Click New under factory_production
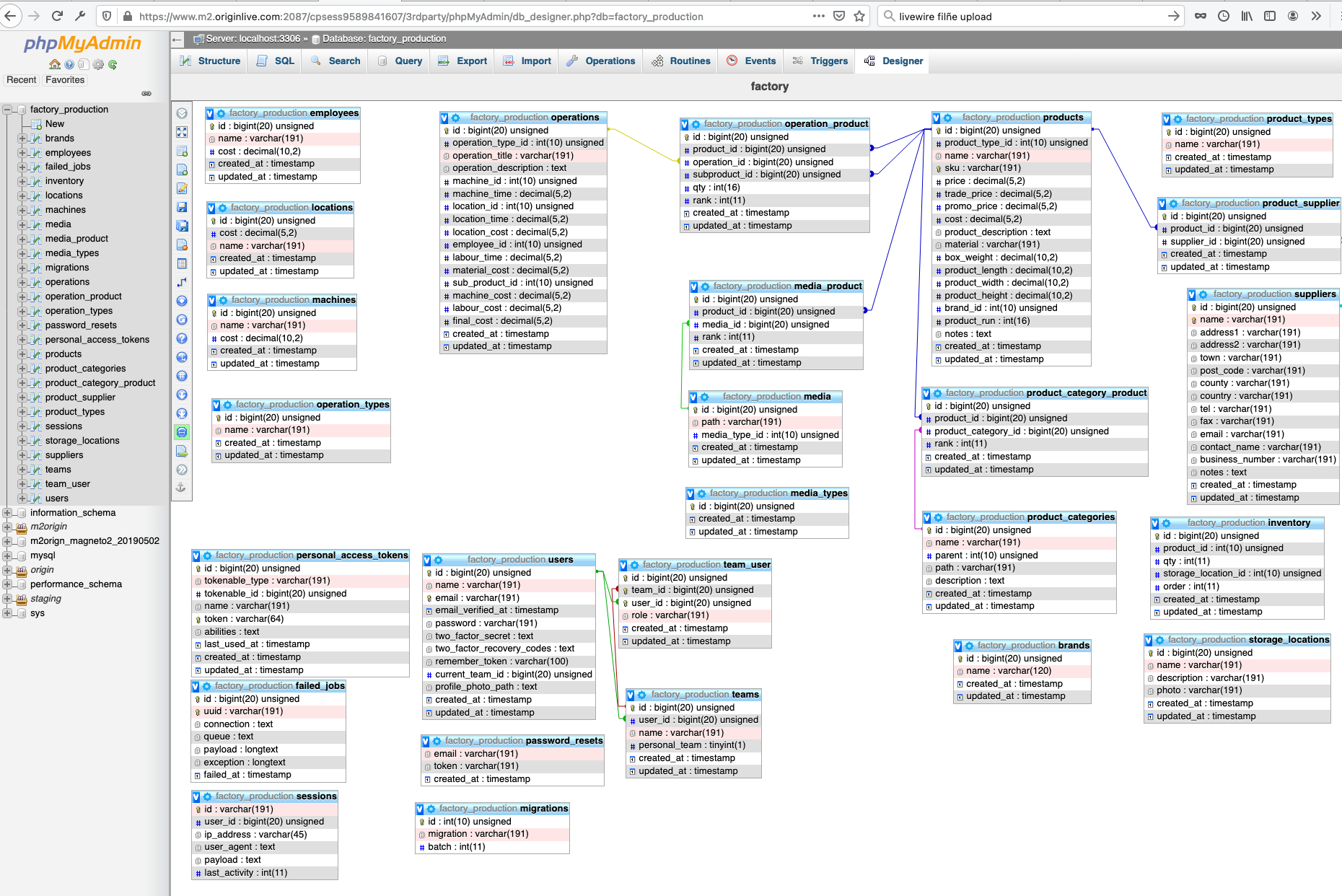The image size is (1342, 896). 55,124
